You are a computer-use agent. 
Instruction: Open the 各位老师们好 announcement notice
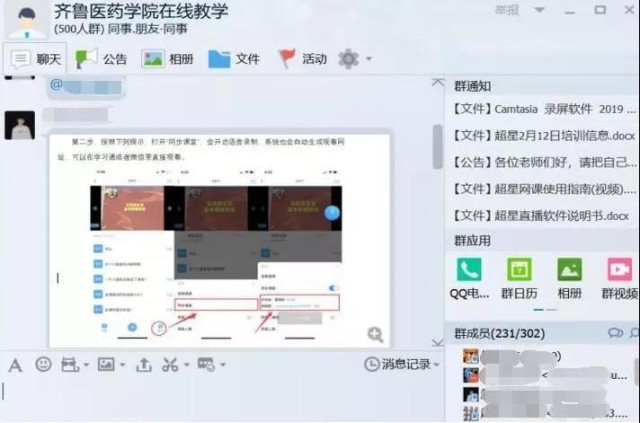tap(544, 163)
